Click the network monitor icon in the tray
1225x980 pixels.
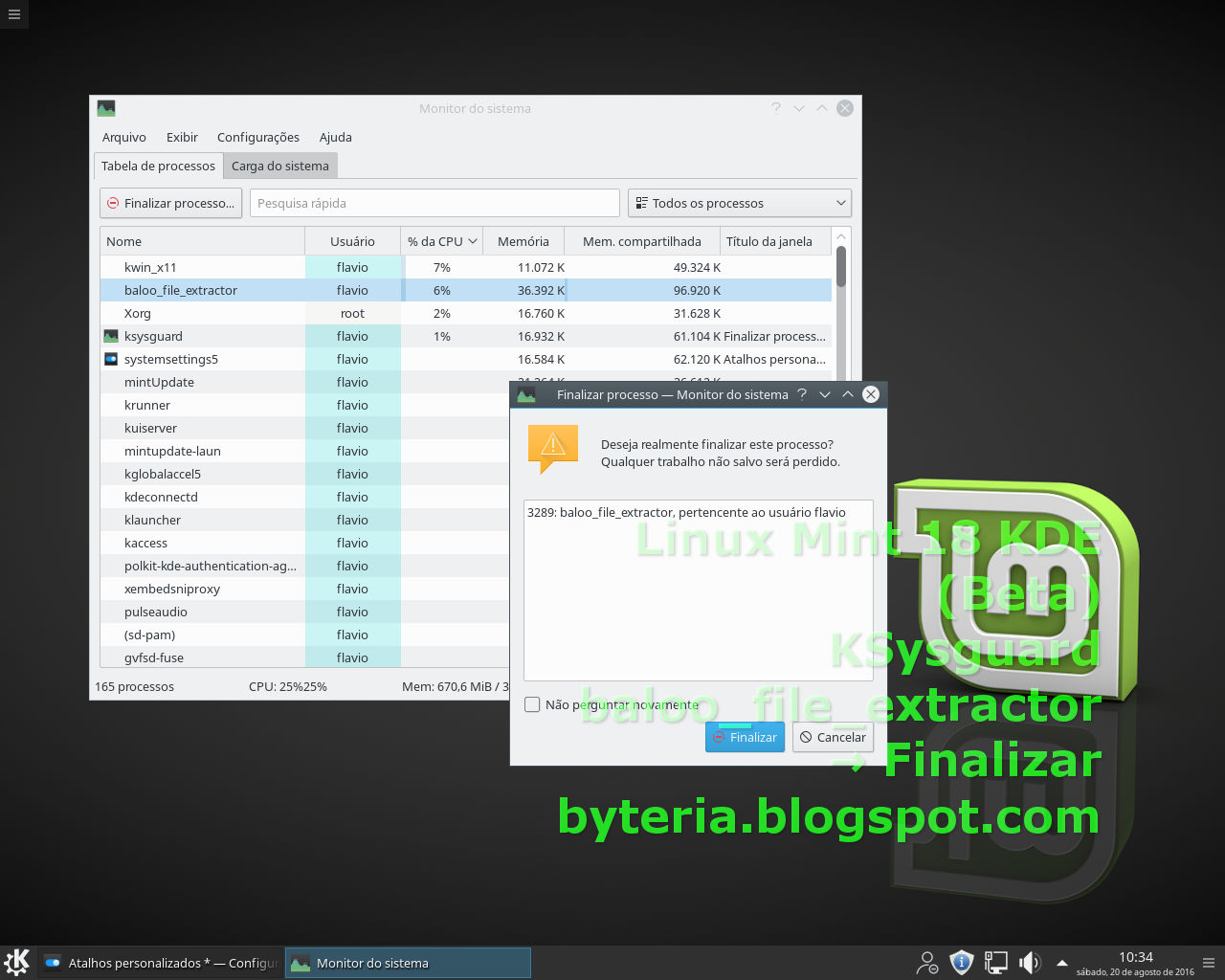point(995,962)
